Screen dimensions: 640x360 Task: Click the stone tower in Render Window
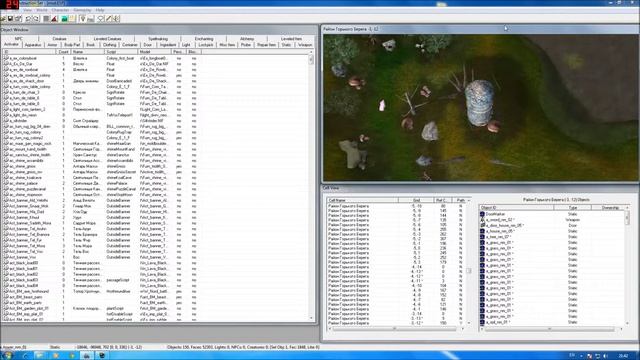(480, 102)
